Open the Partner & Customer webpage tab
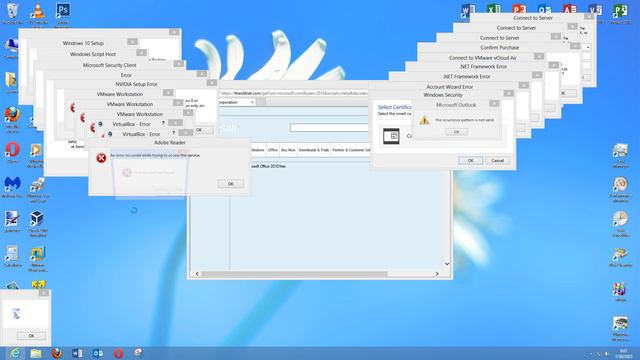Image resolution: width=640 pixels, height=360 pixels. 351,150
